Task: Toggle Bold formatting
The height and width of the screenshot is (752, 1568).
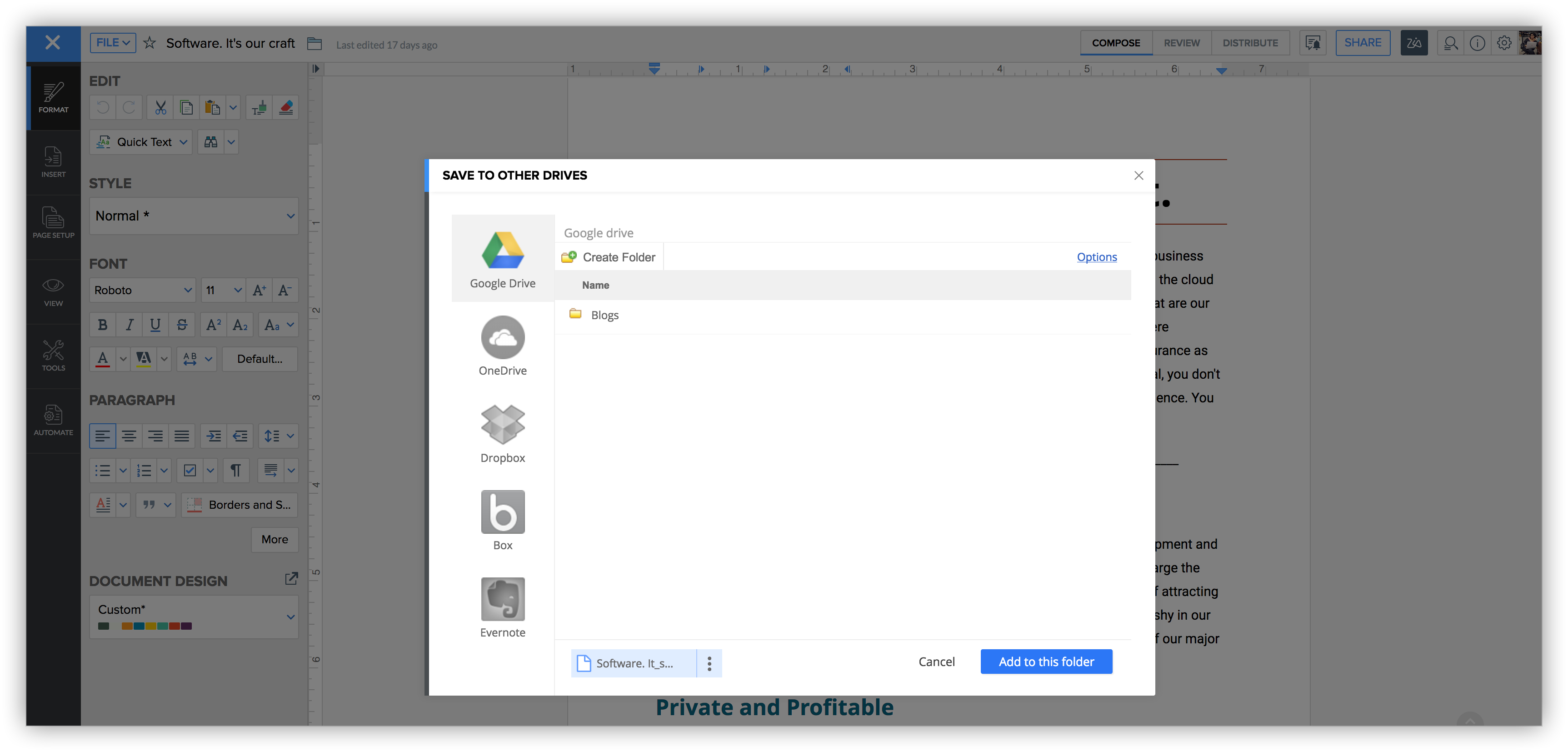Action: pyautogui.click(x=102, y=325)
